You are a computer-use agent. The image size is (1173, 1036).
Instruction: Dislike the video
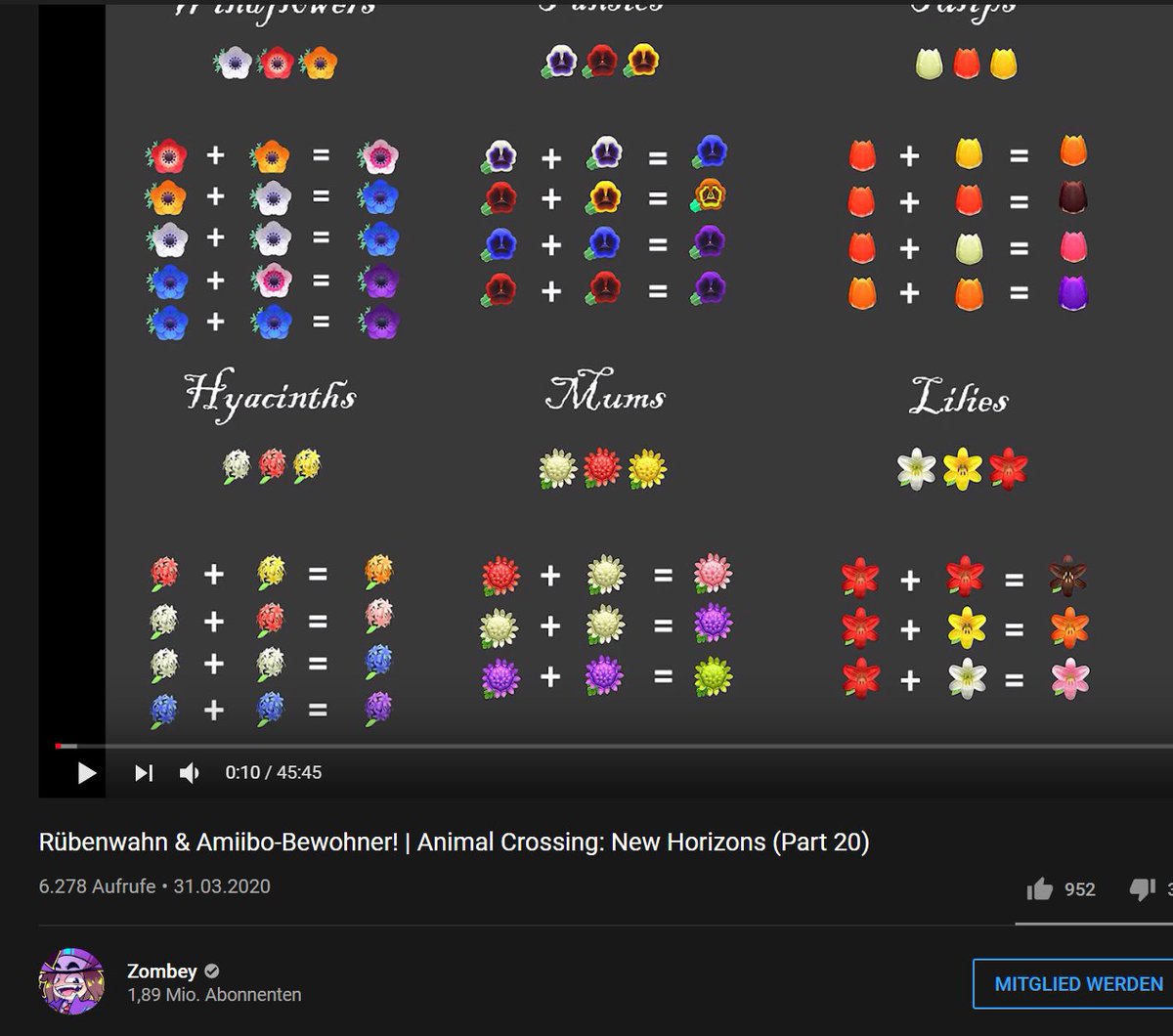click(x=1142, y=888)
